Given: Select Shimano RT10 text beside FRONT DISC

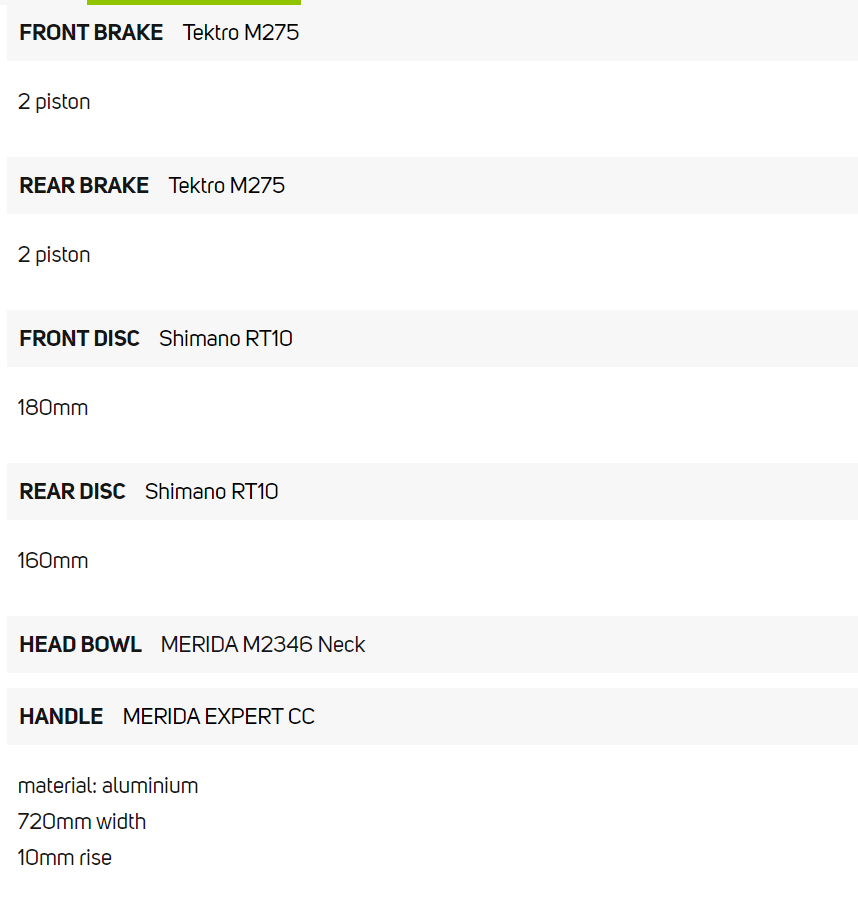Looking at the screenshot, I should [x=226, y=339].
